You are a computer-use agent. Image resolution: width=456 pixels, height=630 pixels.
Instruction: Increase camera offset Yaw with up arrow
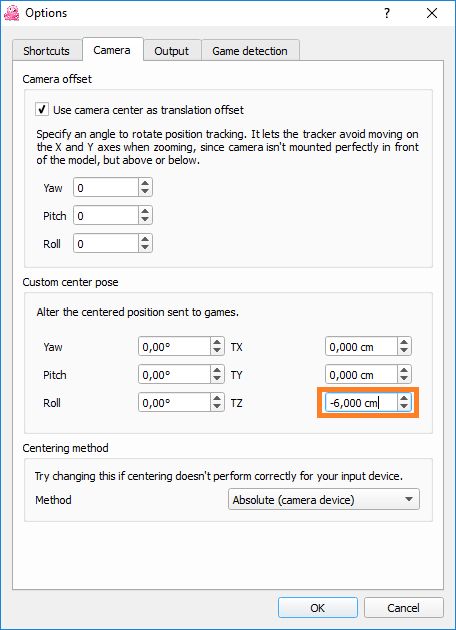tap(145, 183)
